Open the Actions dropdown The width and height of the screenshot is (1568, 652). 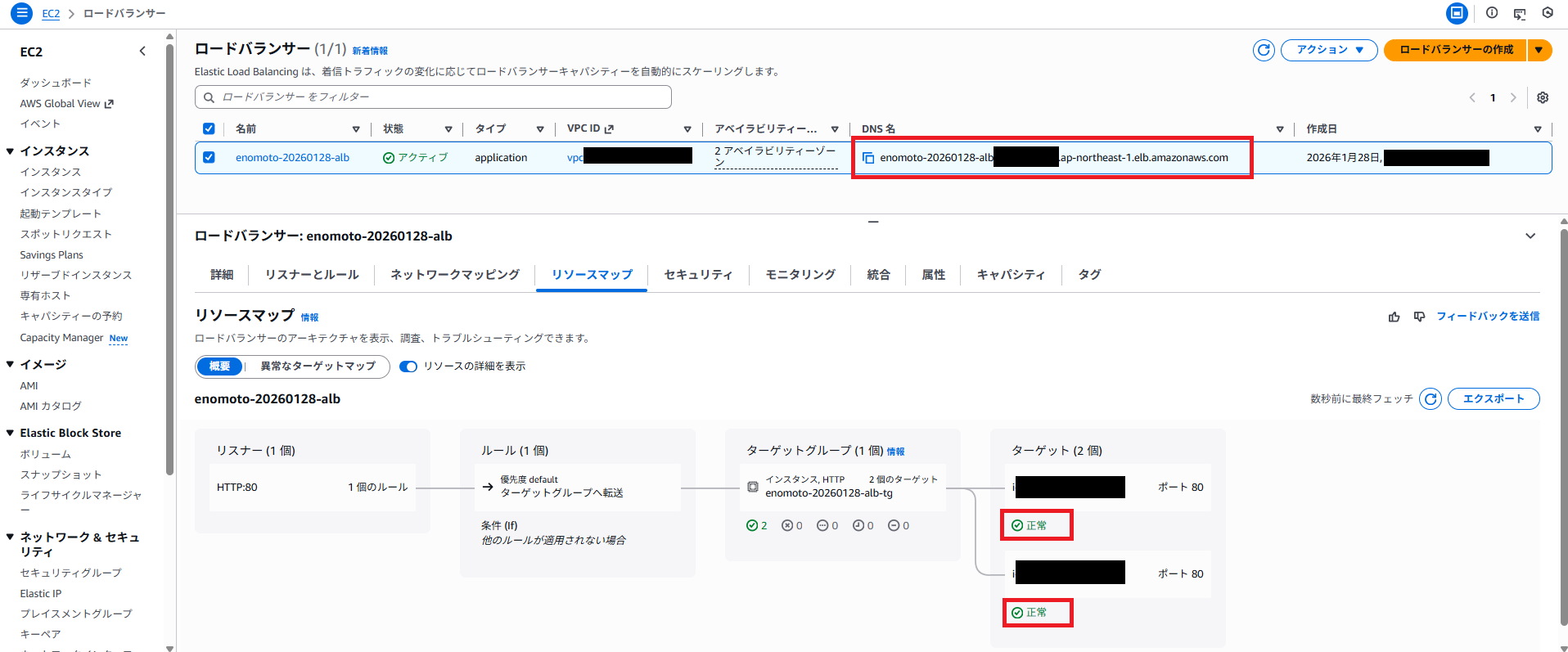(x=1329, y=50)
